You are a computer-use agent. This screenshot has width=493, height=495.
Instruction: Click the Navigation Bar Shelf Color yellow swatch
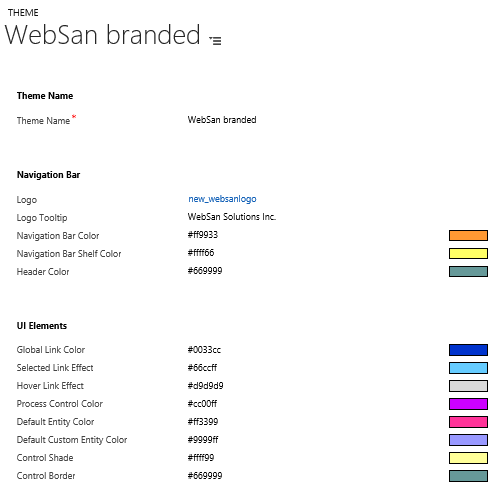point(468,253)
